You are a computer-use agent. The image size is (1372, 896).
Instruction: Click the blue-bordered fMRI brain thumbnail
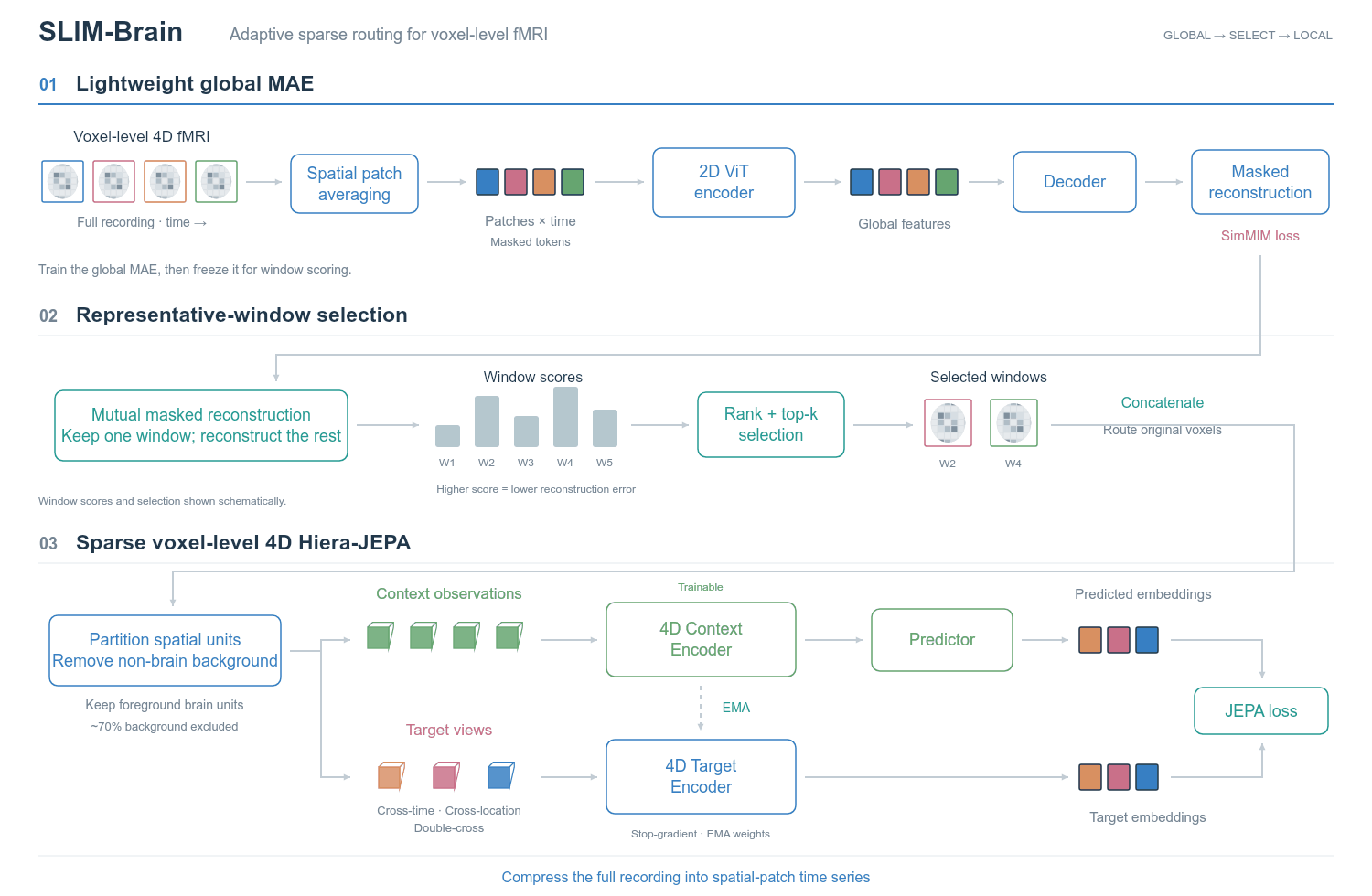(x=63, y=181)
